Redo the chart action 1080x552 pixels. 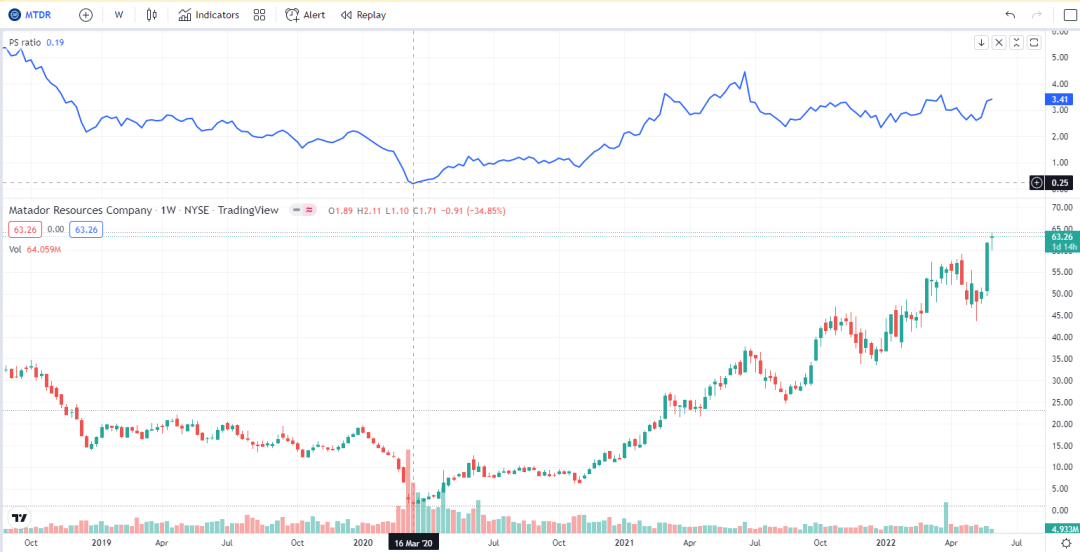pos(1036,14)
